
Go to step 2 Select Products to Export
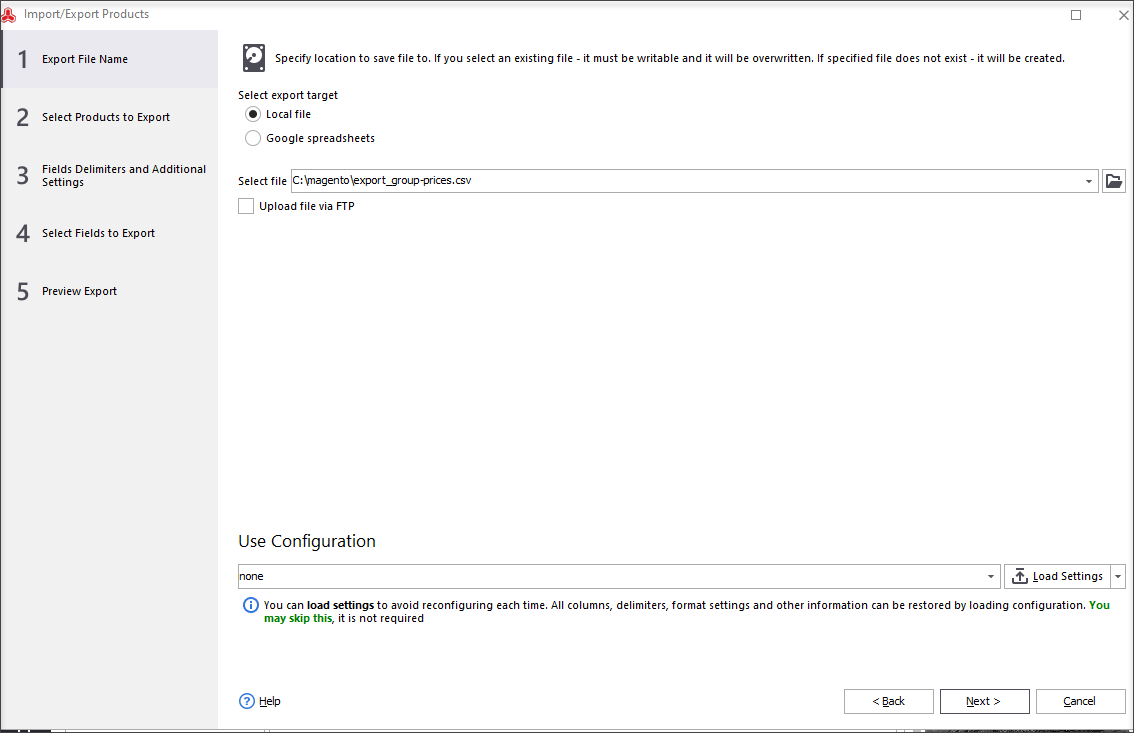point(109,117)
